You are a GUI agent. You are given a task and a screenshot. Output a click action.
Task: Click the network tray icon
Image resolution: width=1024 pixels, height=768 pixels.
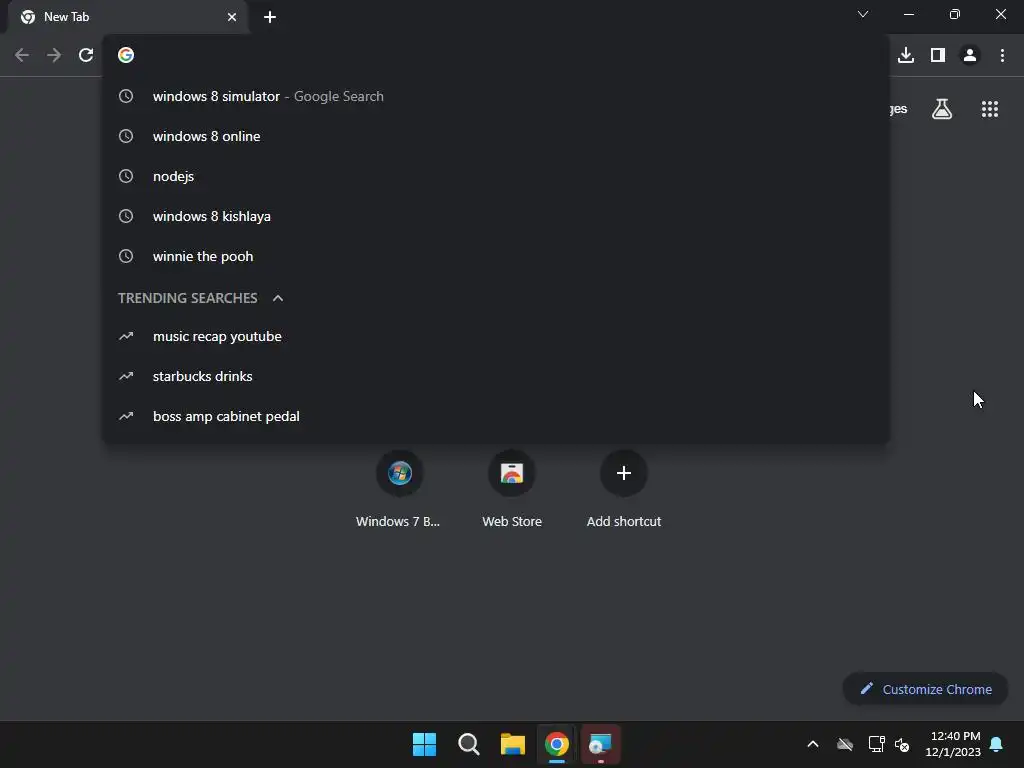(x=876, y=744)
